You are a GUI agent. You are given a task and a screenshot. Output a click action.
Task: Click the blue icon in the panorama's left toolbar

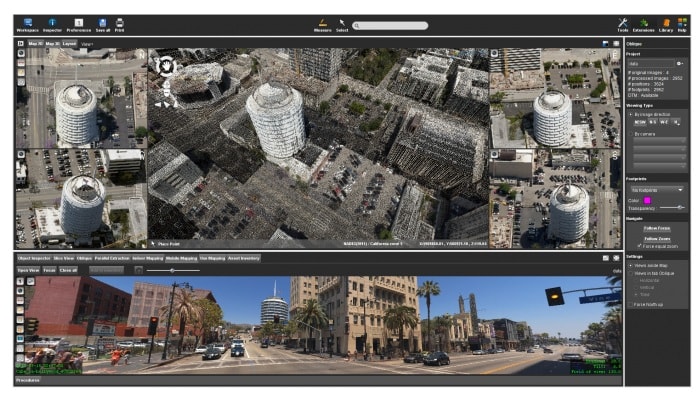(21, 339)
